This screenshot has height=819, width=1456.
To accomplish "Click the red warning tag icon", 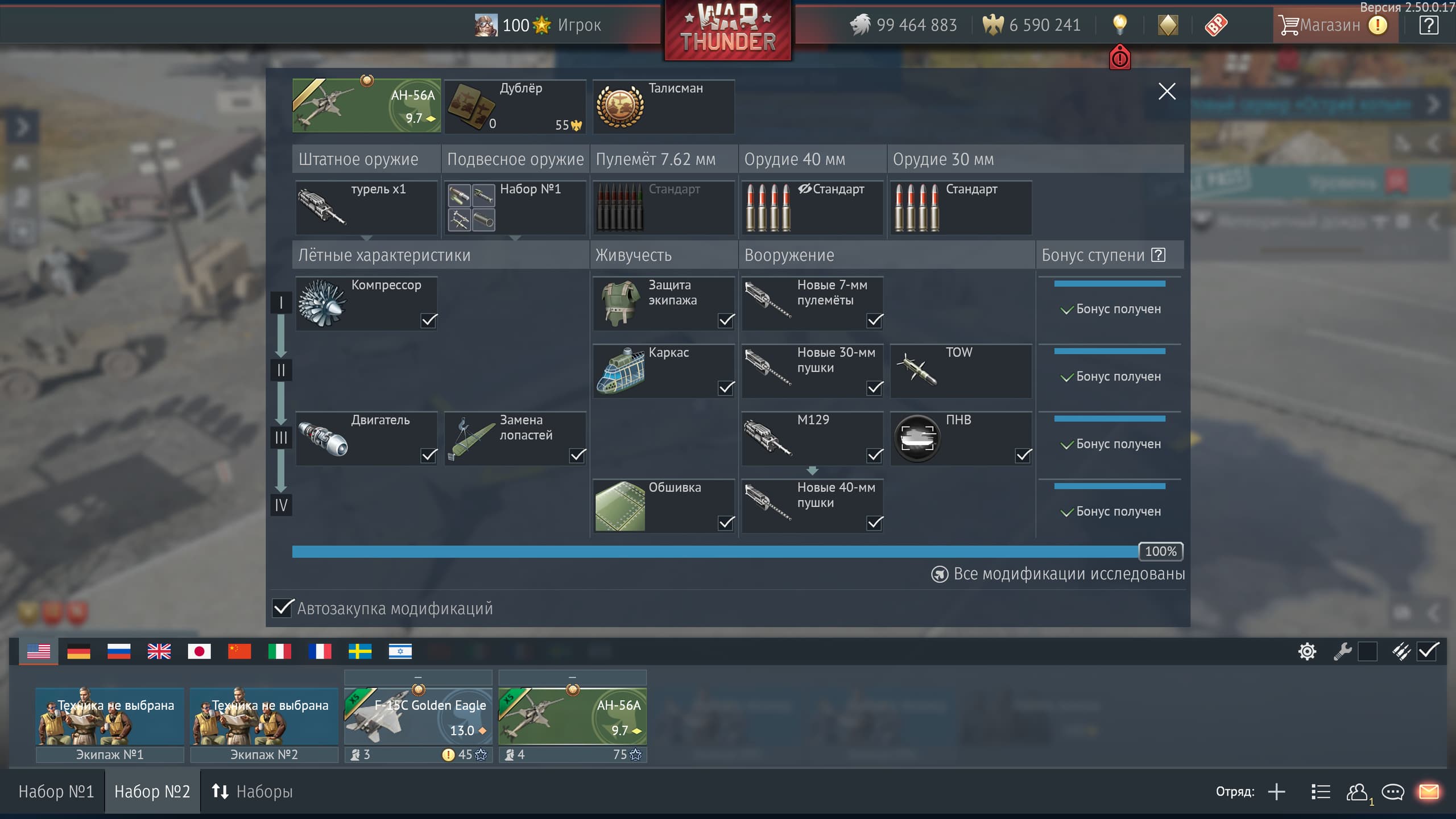I will tap(1119, 58).
